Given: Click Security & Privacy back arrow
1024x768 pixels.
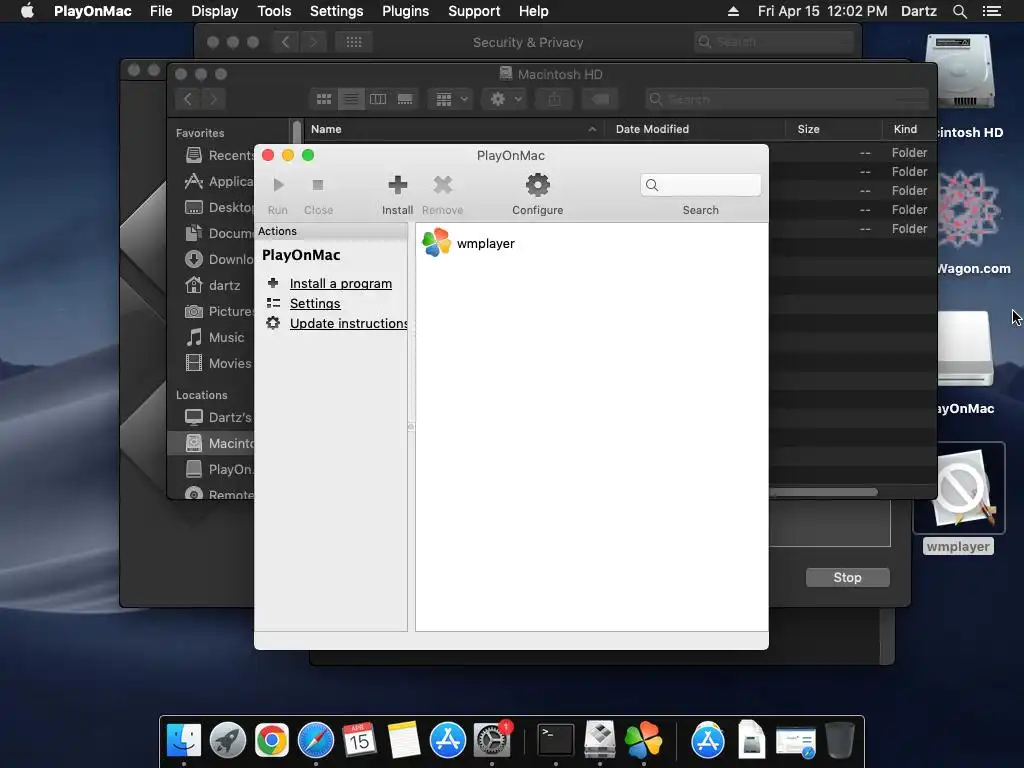Looking at the screenshot, I should [285, 42].
